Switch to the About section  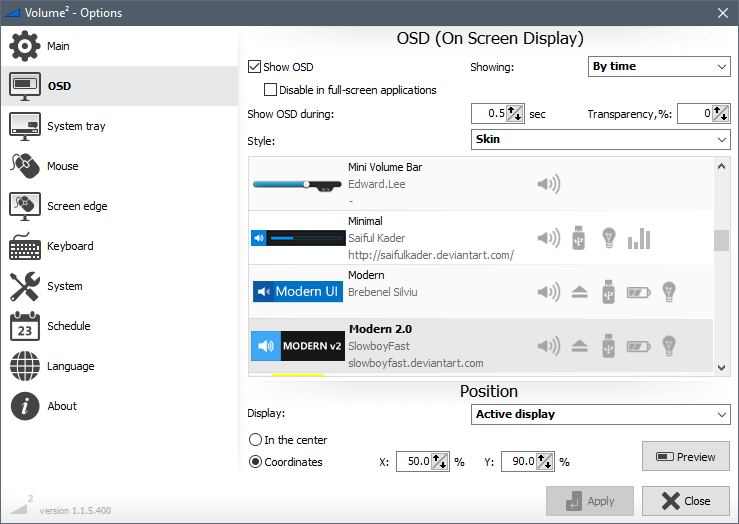(x=62, y=406)
